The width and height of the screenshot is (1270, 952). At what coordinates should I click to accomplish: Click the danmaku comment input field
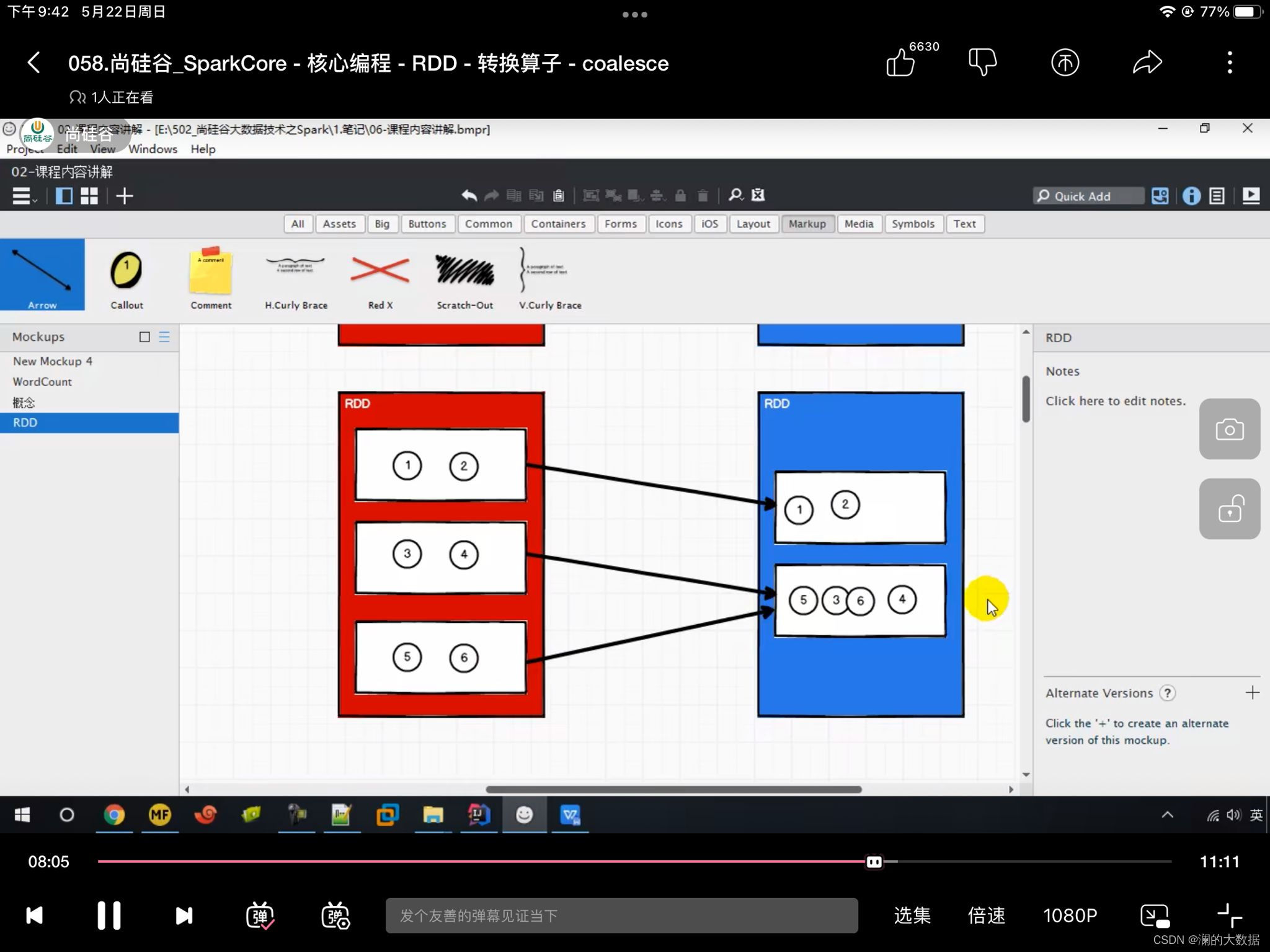pyautogui.click(x=621, y=915)
